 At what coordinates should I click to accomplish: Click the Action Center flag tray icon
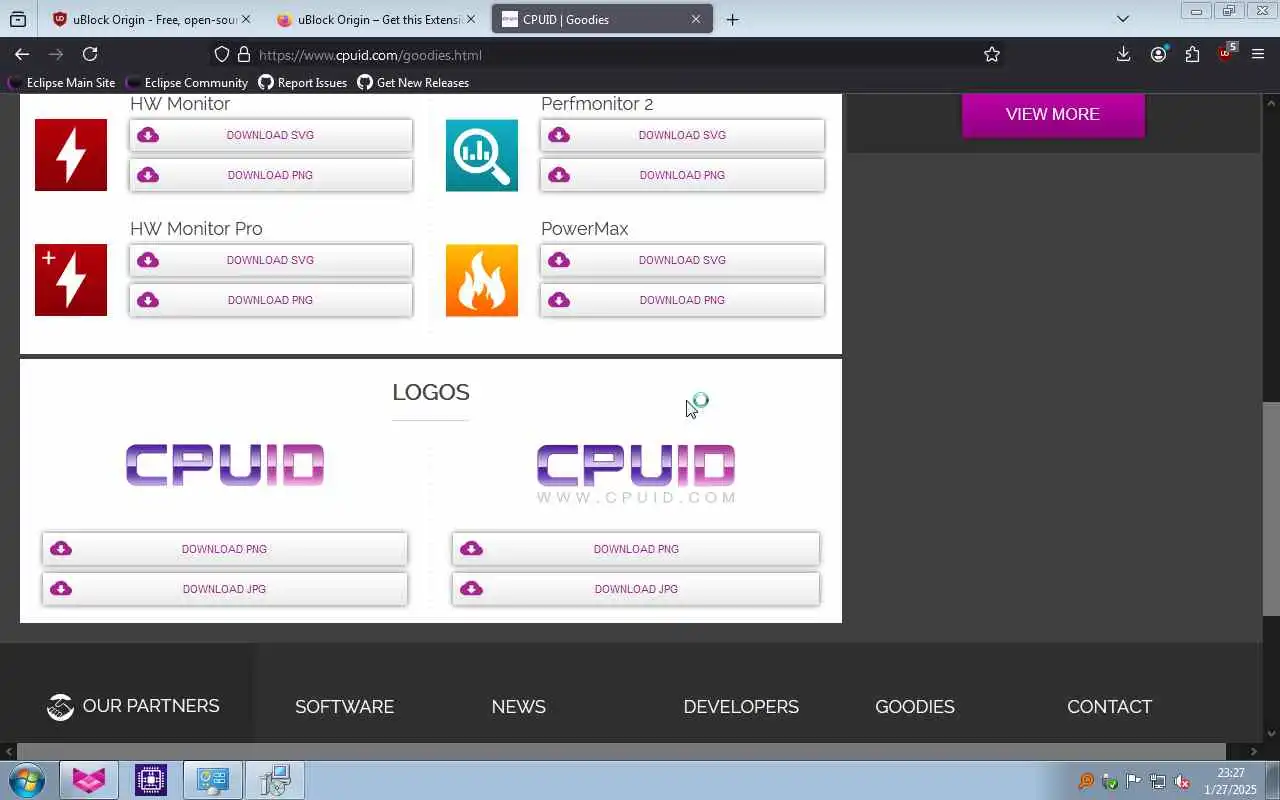[1134, 782]
